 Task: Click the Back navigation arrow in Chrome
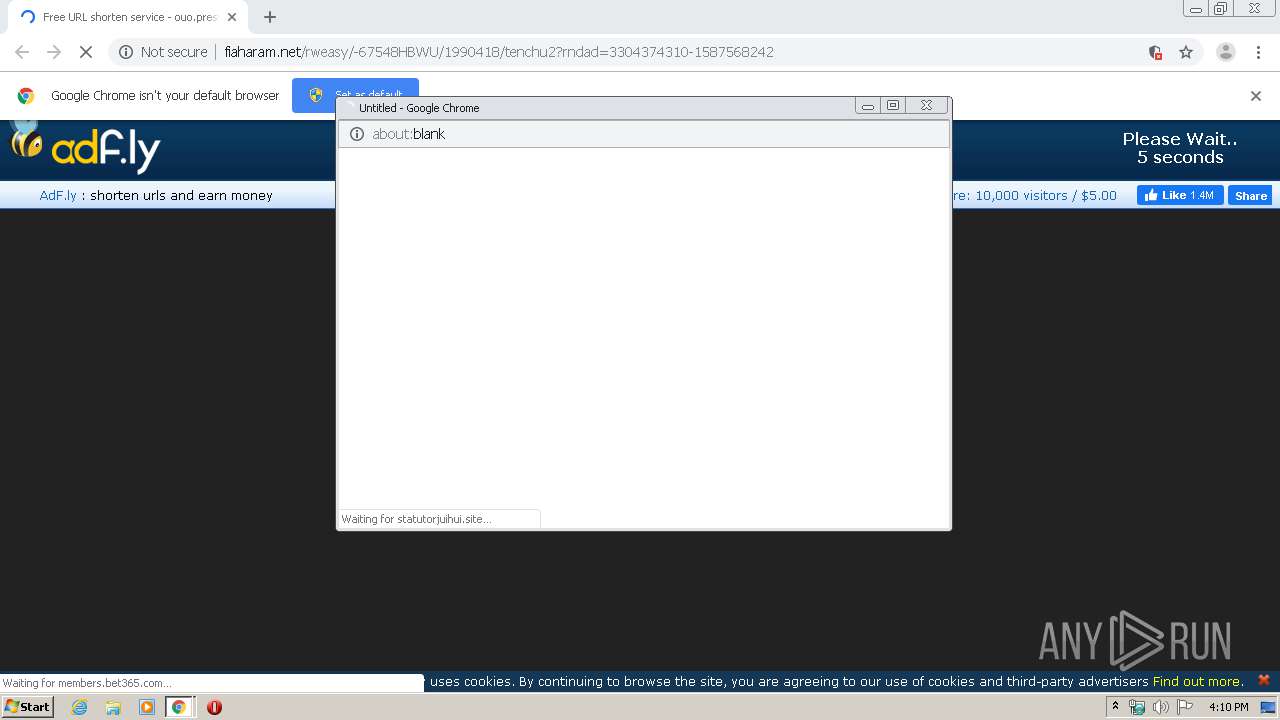click(x=22, y=52)
